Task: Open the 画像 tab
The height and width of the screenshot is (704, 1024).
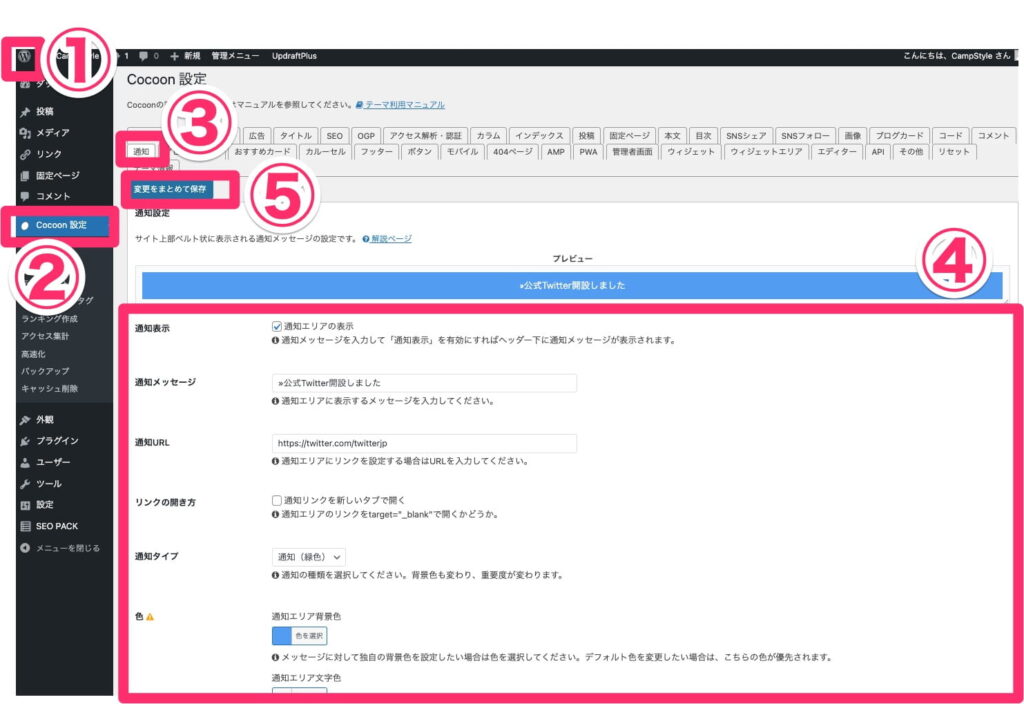Action: click(853, 136)
